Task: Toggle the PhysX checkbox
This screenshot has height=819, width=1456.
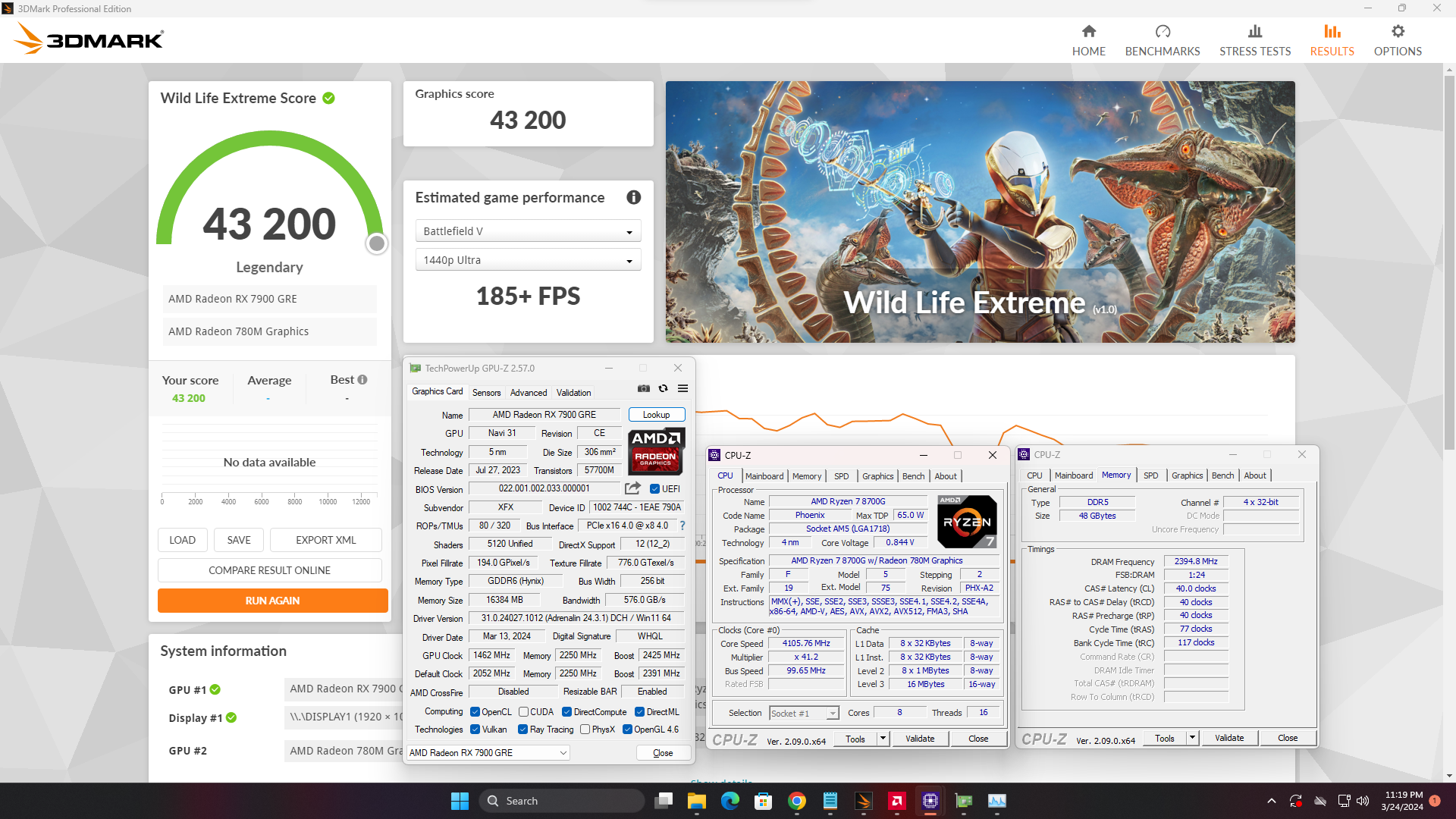Action: pos(585,730)
